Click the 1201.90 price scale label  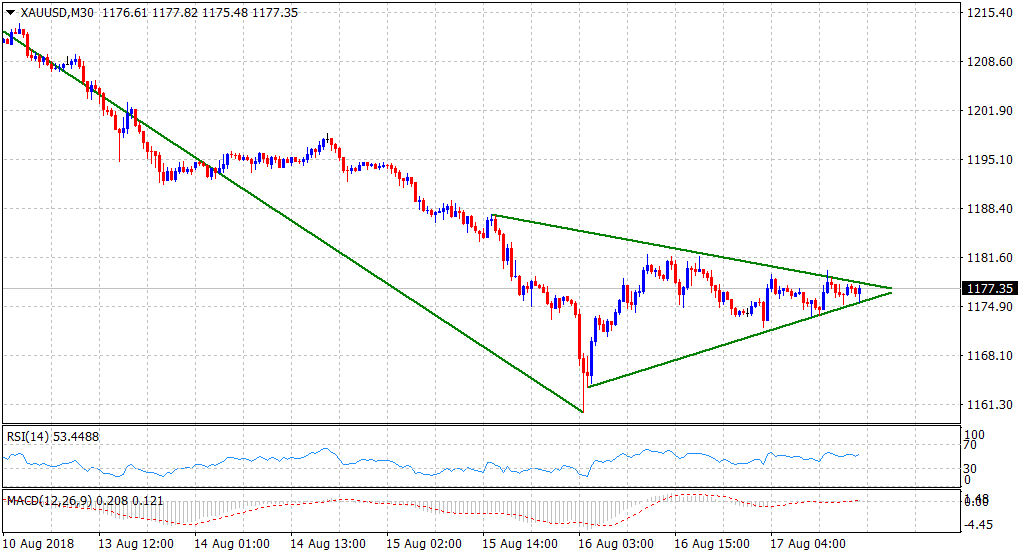pos(986,111)
